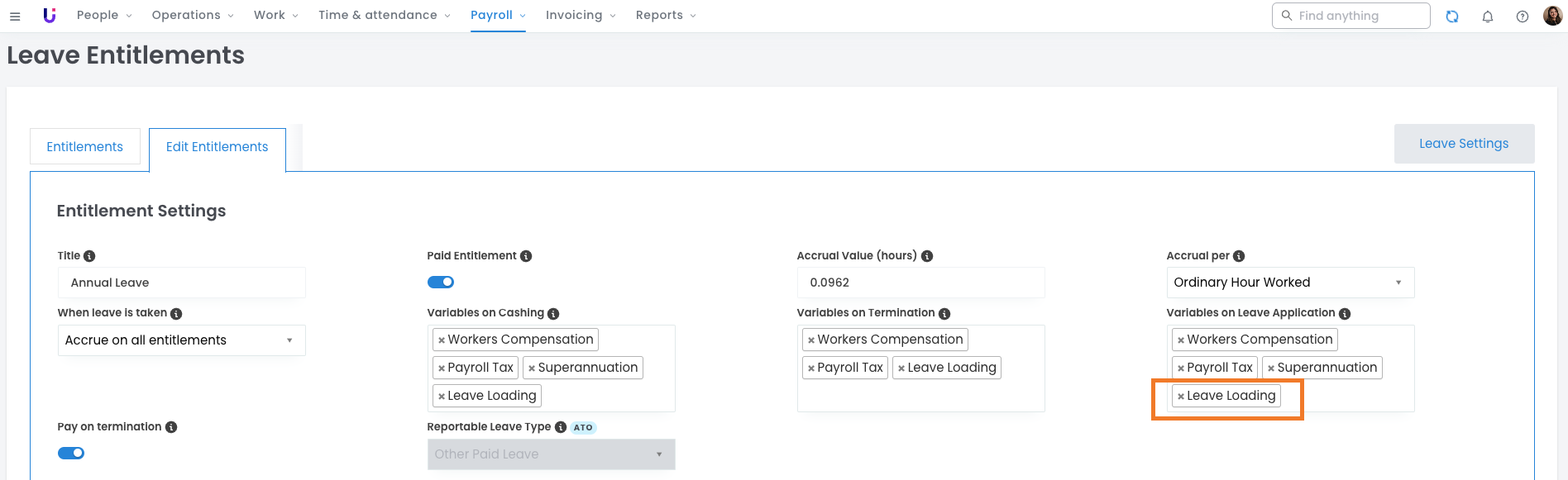Open the When leave is taken dropdown
Image resolution: width=1568 pixels, height=480 pixels.
(181, 340)
